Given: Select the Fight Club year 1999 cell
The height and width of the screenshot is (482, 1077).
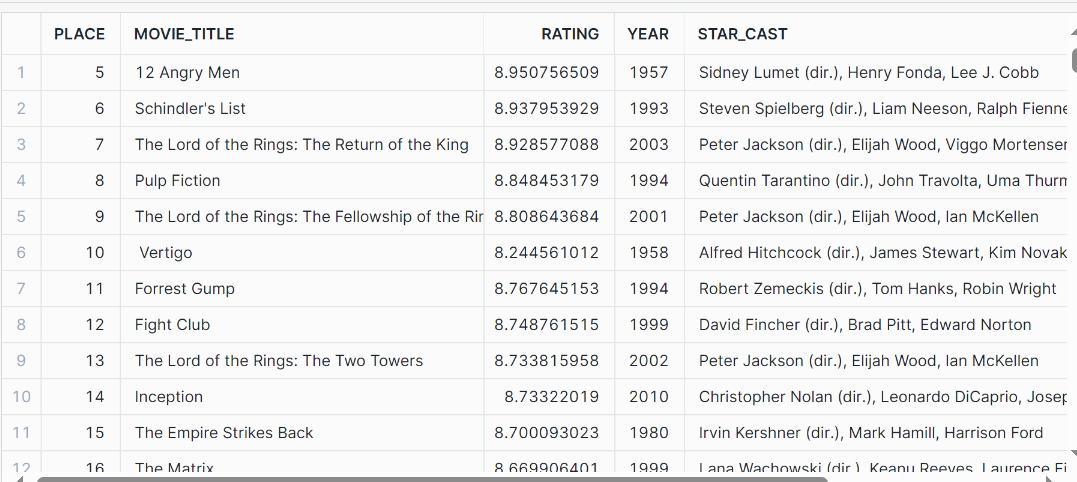Looking at the screenshot, I should click(648, 325).
